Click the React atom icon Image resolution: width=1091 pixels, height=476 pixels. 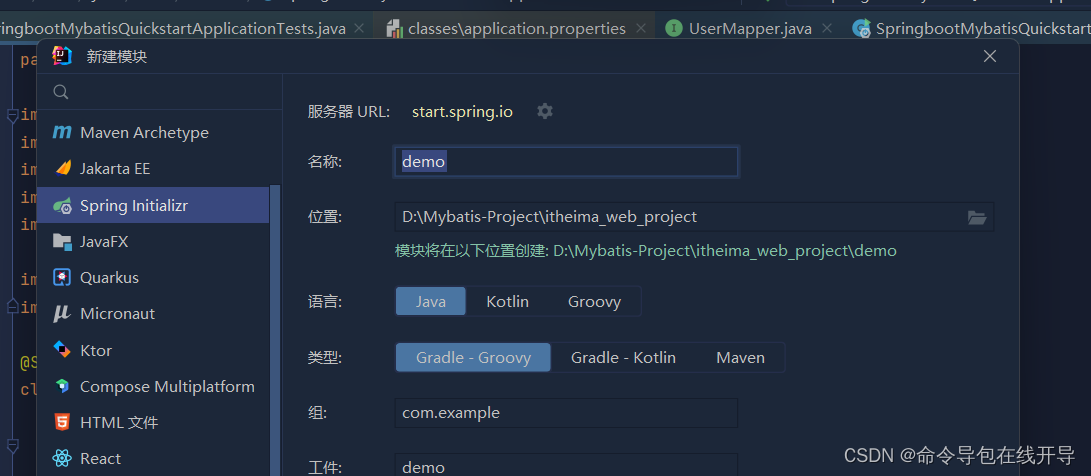pos(62,459)
